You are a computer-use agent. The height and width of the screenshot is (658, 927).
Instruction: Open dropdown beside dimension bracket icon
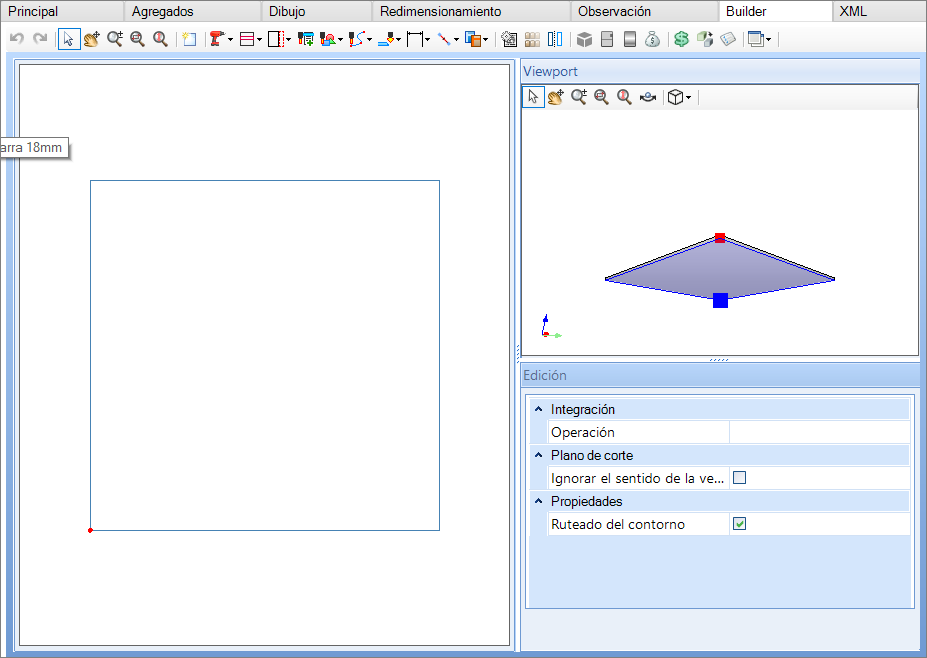pyautogui.click(x=427, y=40)
